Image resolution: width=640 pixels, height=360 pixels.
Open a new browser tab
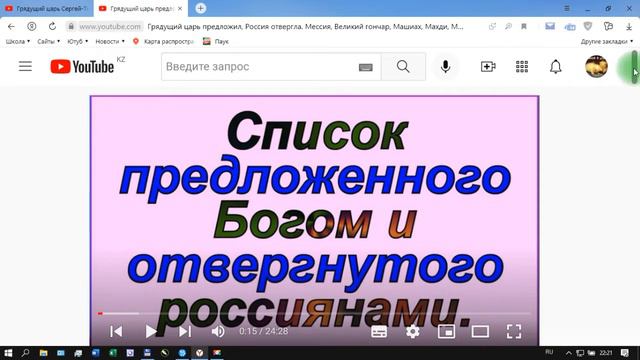click(x=200, y=8)
